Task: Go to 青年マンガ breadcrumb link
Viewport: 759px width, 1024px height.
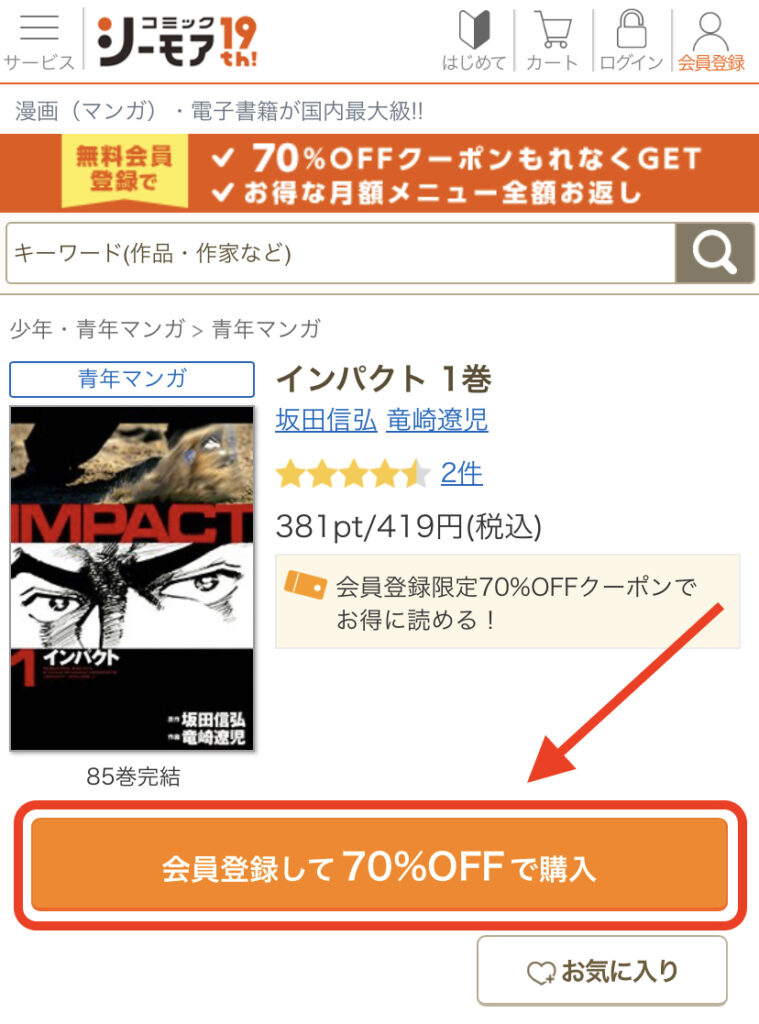Action: (266, 328)
